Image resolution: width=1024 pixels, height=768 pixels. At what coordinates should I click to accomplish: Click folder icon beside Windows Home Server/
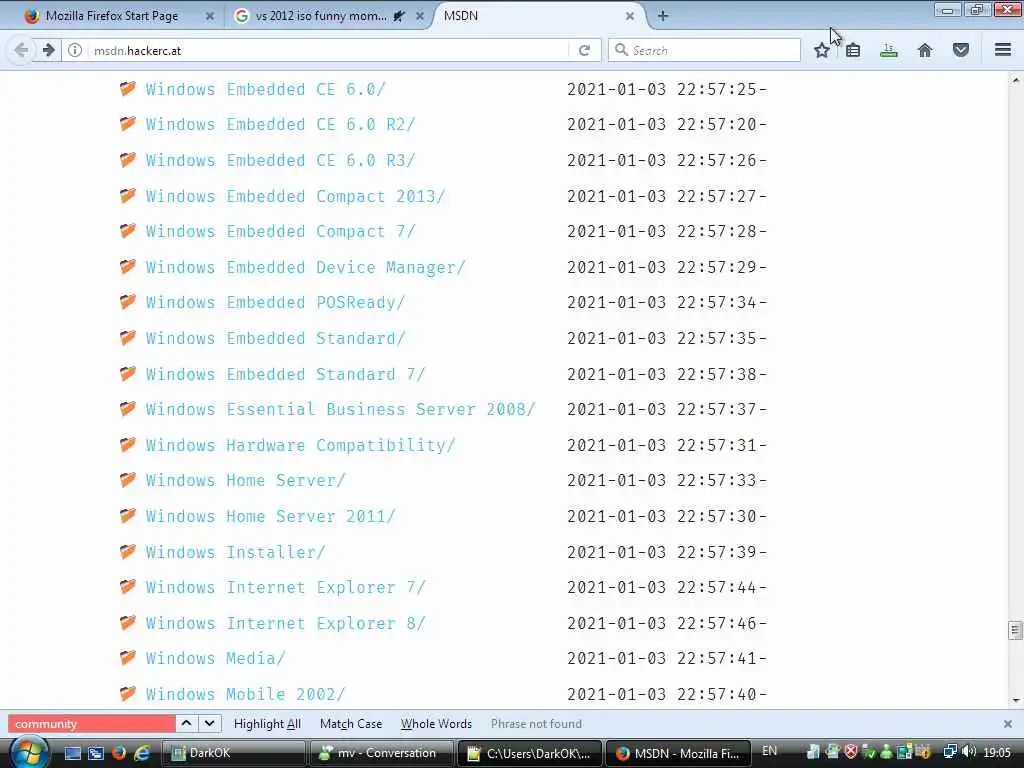128,480
